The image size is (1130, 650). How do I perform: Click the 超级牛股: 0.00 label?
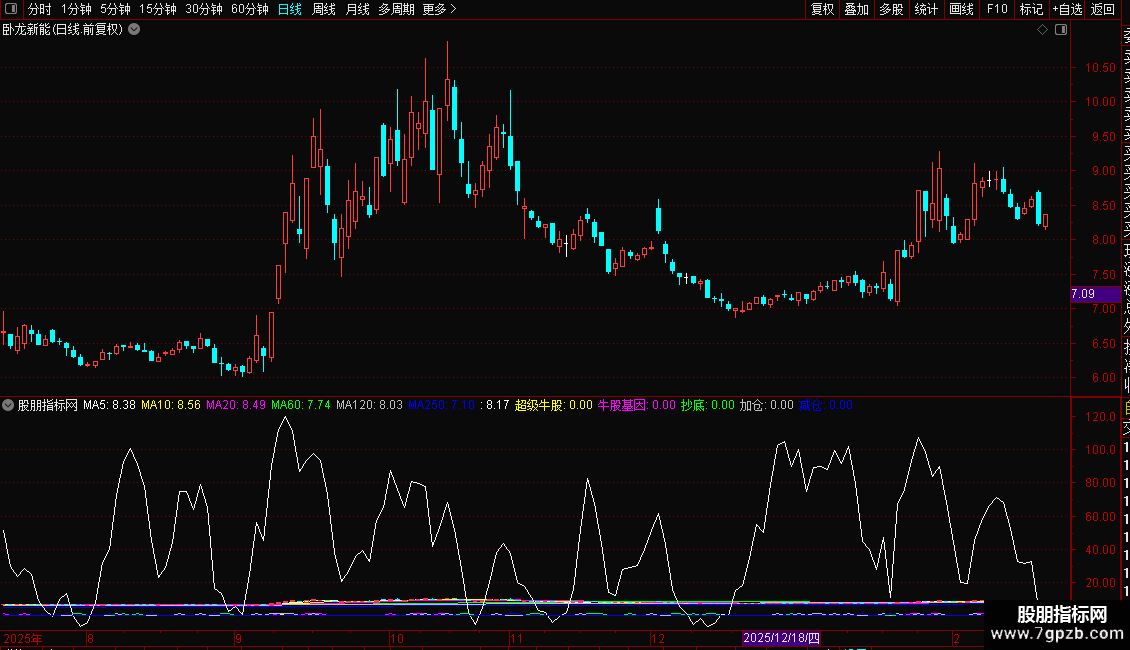(x=553, y=405)
